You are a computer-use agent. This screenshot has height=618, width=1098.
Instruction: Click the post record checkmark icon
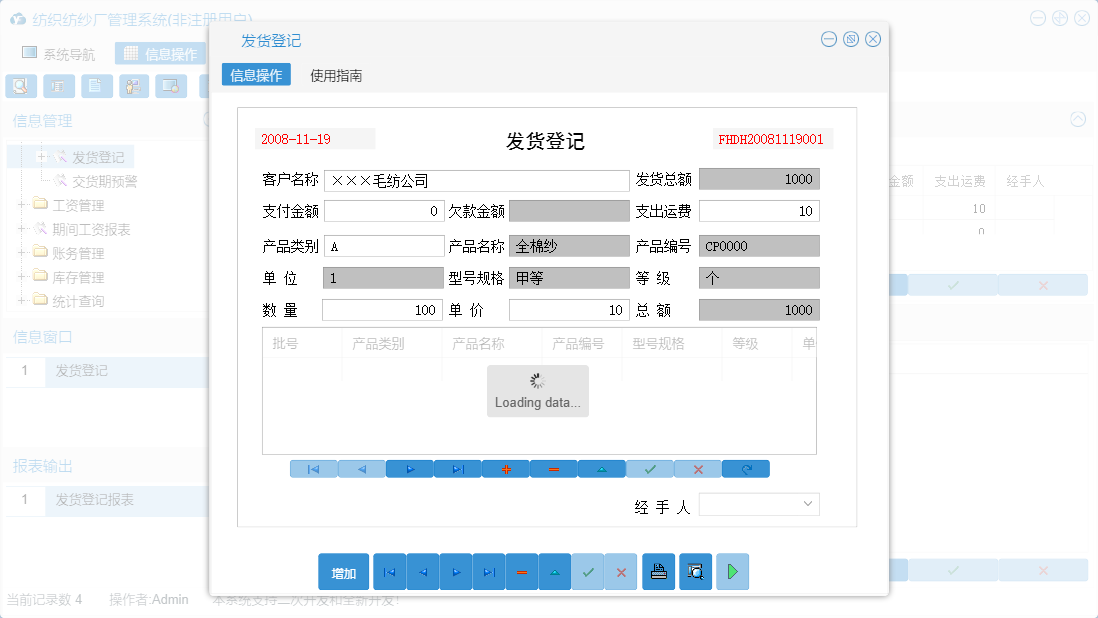pos(650,468)
